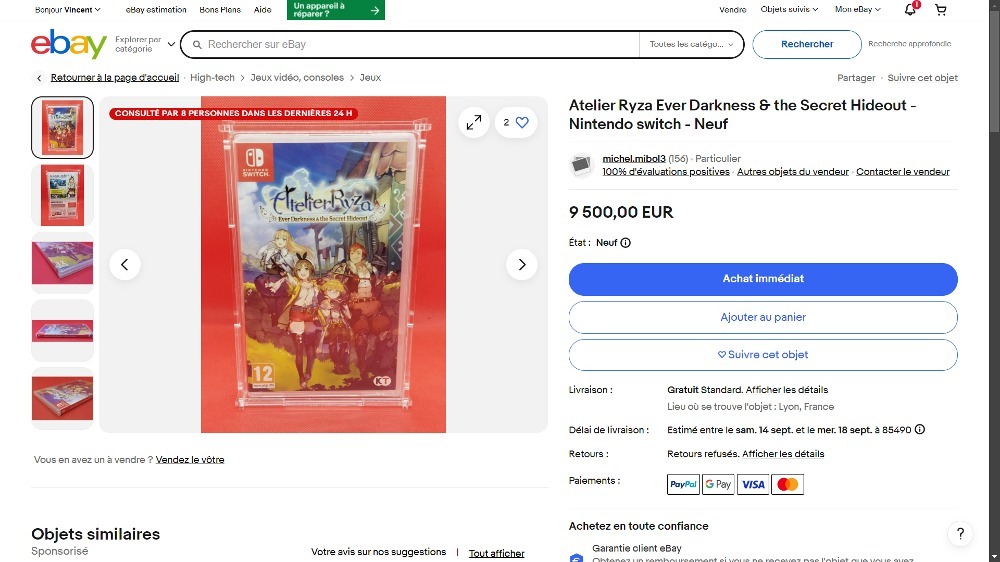Open the help question mark button
This screenshot has width=1000, height=562.
[x=960, y=534]
